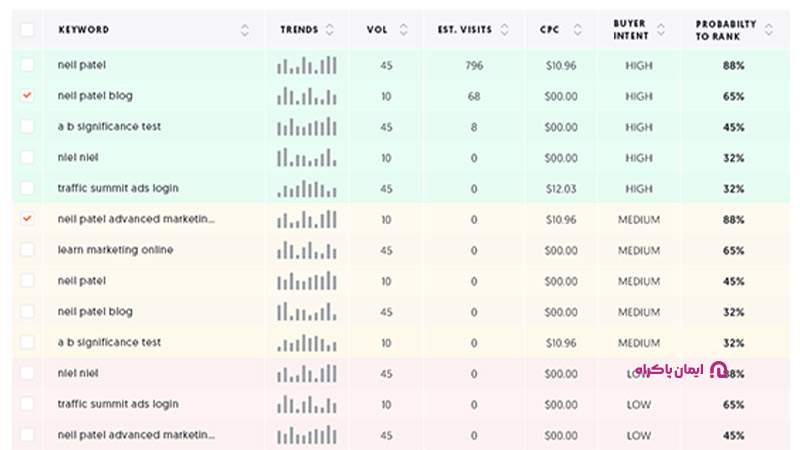This screenshot has height=450, width=800.
Task: Toggle the select-all checkbox in the table header
Action: 27,30
